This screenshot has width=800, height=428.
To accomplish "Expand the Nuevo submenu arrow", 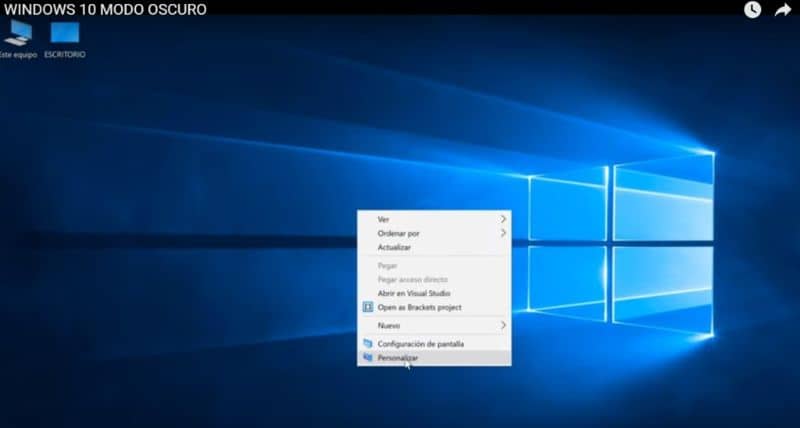I will (503, 325).
